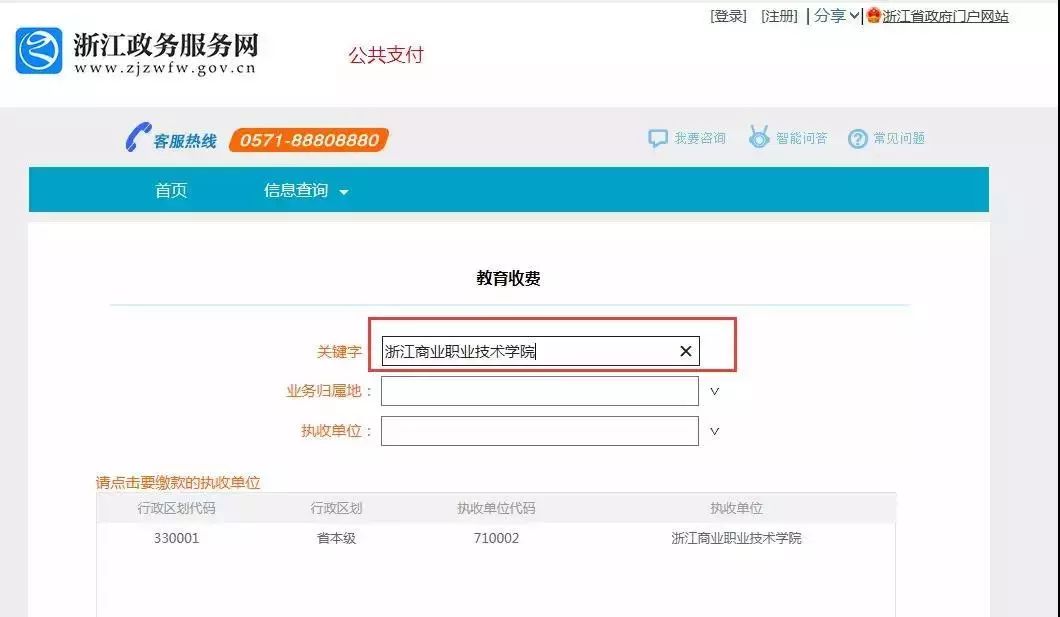This screenshot has height=617, width=1060.
Task: Open the 信息查询 menu
Action: [x=305, y=191]
